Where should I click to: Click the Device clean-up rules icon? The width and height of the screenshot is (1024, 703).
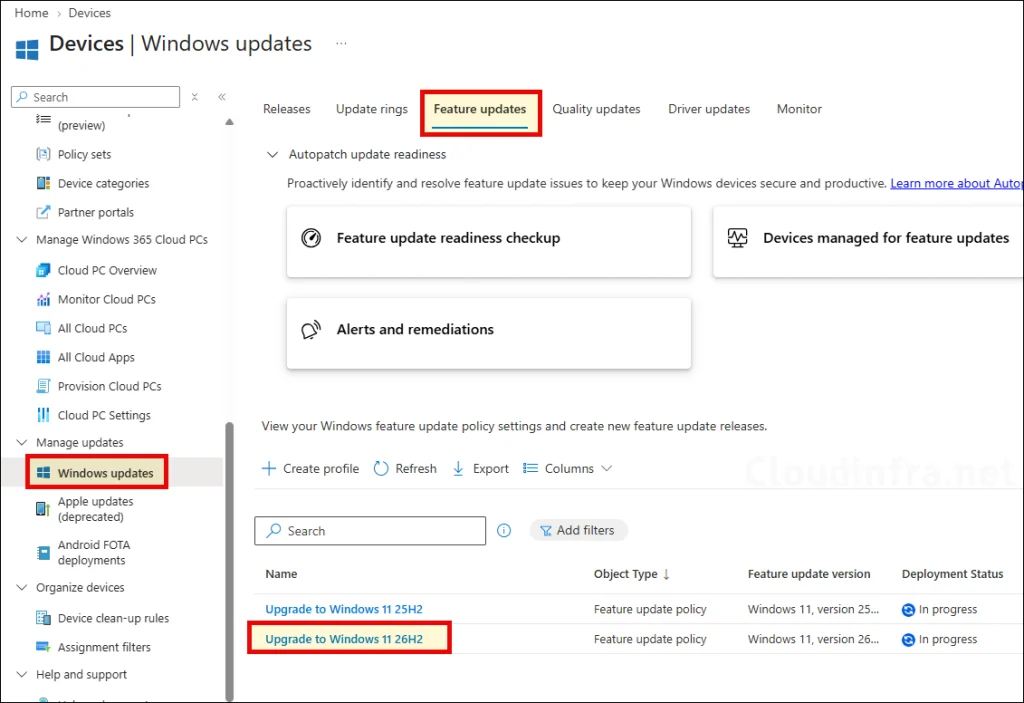click(43, 617)
